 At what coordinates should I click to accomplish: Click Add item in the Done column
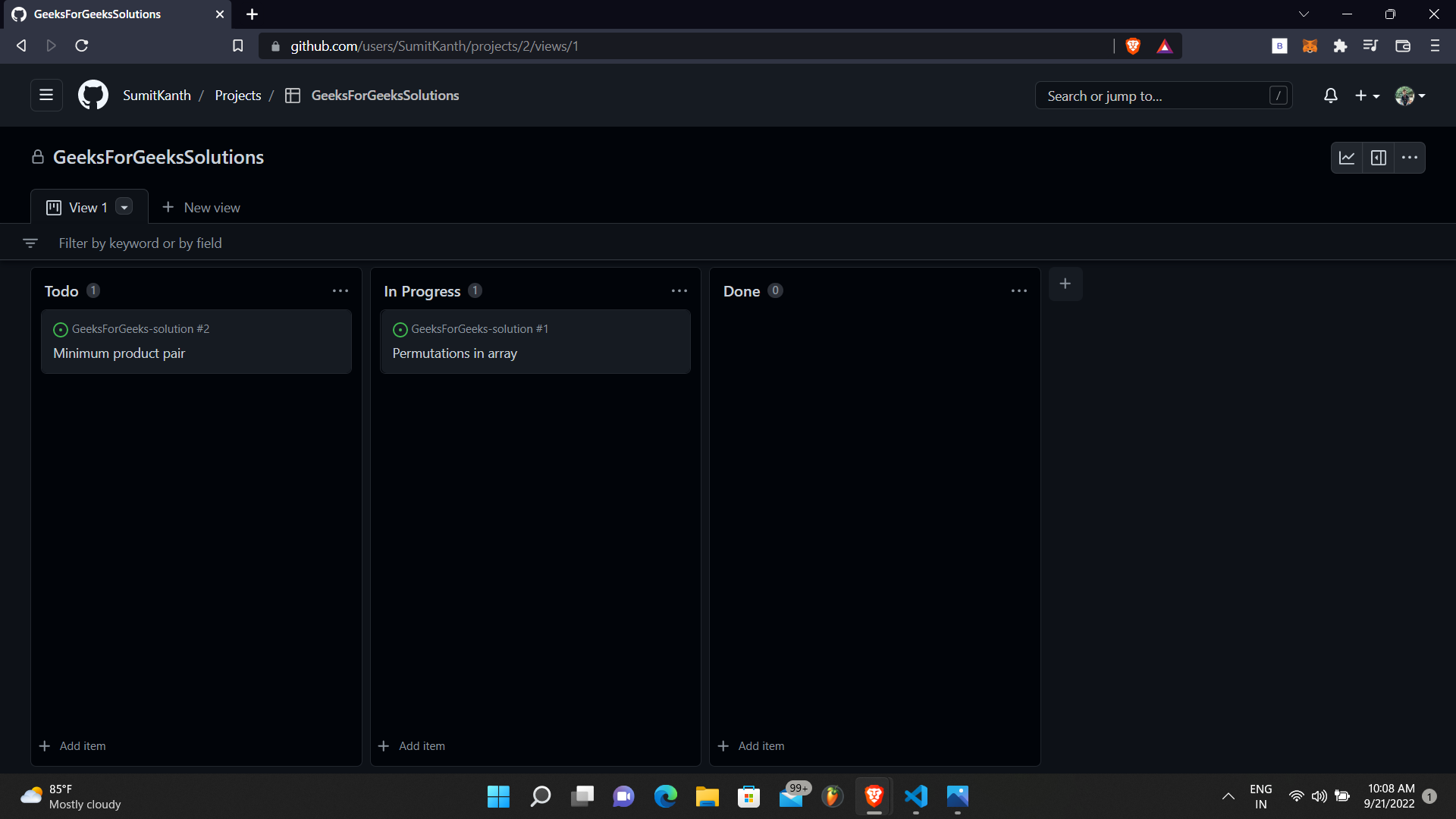tap(752, 746)
